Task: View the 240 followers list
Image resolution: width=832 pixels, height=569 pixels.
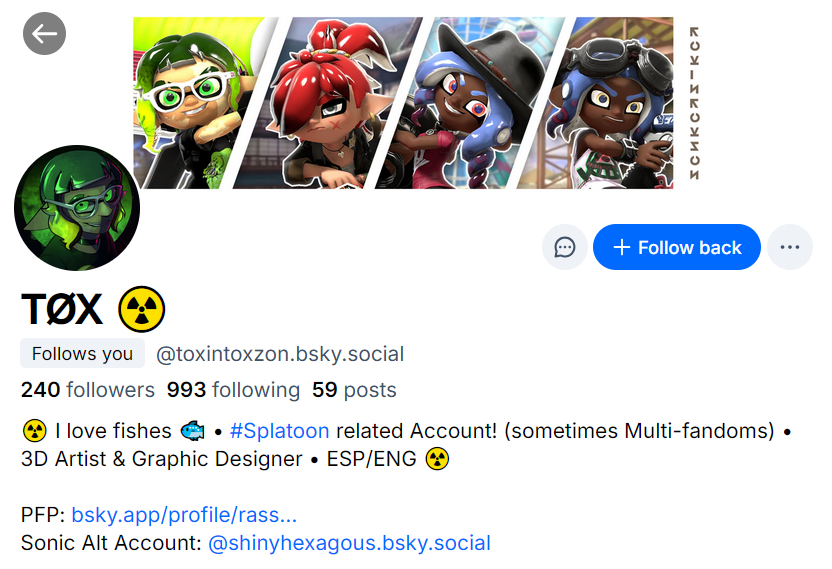Action: tap(88, 390)
